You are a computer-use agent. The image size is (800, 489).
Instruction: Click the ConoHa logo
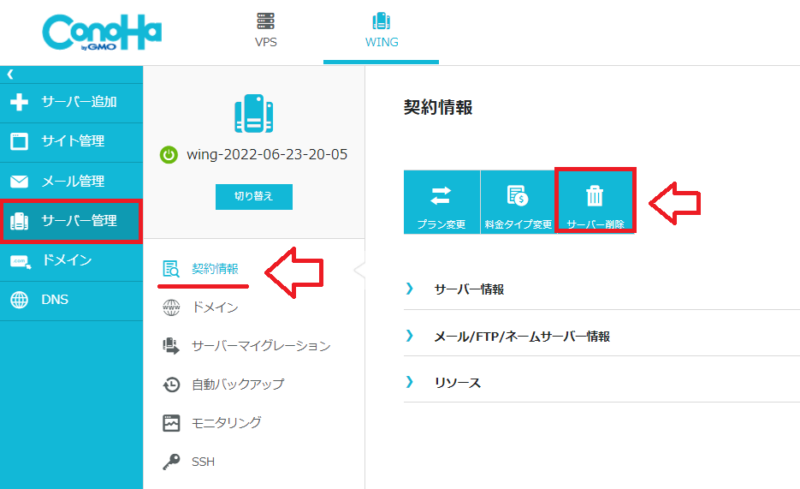[x=102, y=35]
